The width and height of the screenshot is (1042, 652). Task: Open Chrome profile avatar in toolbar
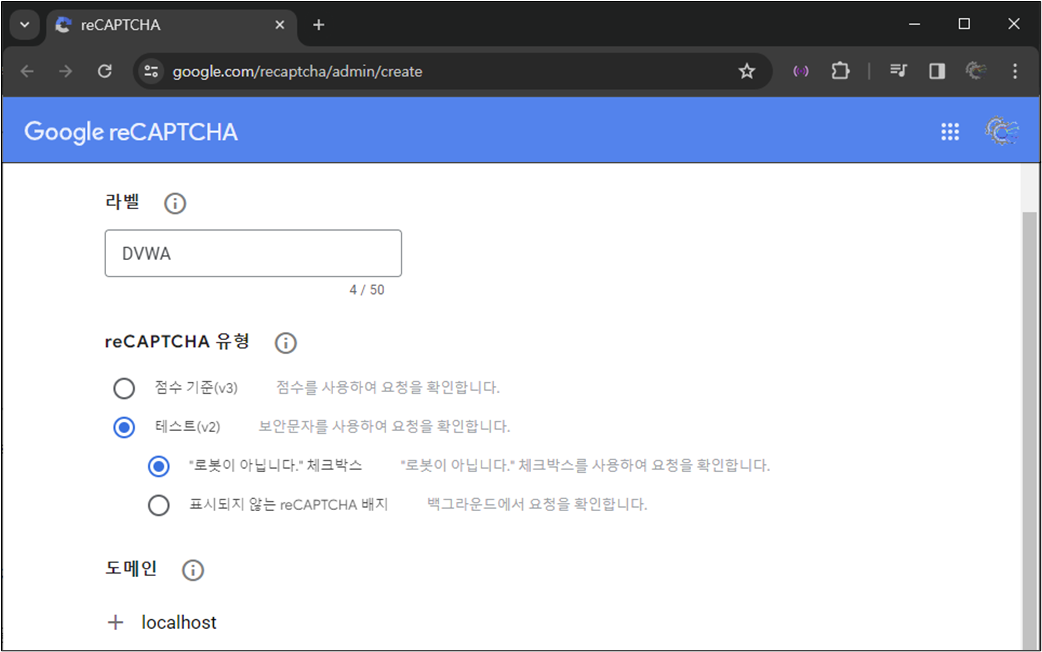tap(976, 71)
